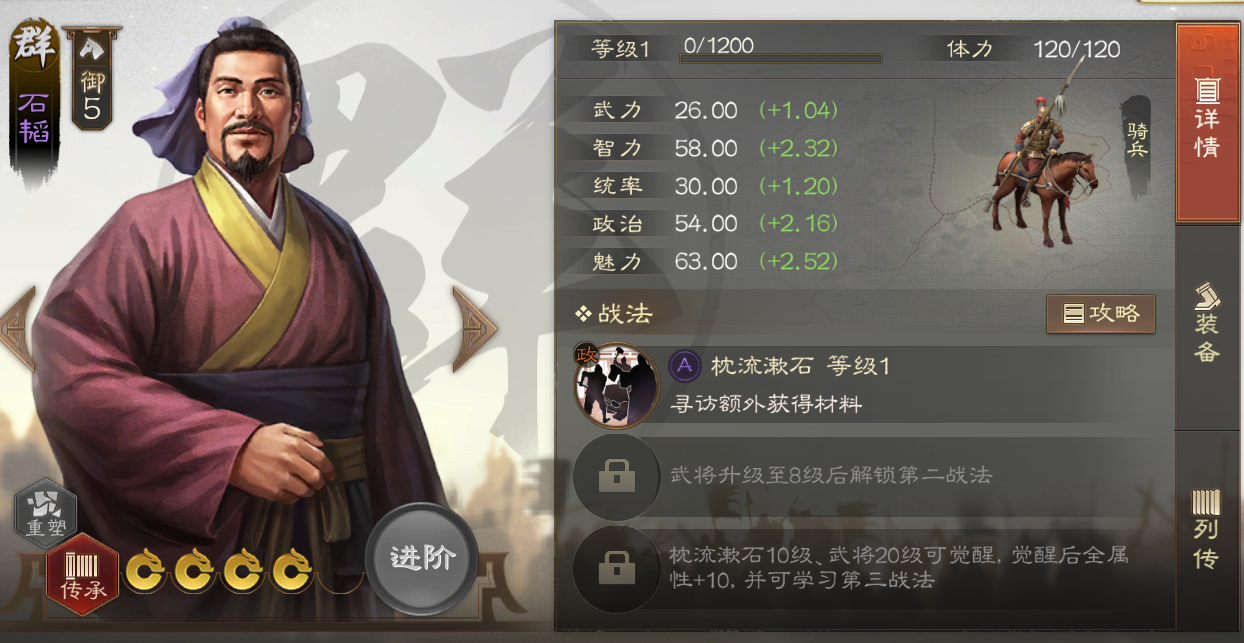Viewport: 1244px width, 643px height.
Task: Click the level experience progress bar
Action: 780,58
